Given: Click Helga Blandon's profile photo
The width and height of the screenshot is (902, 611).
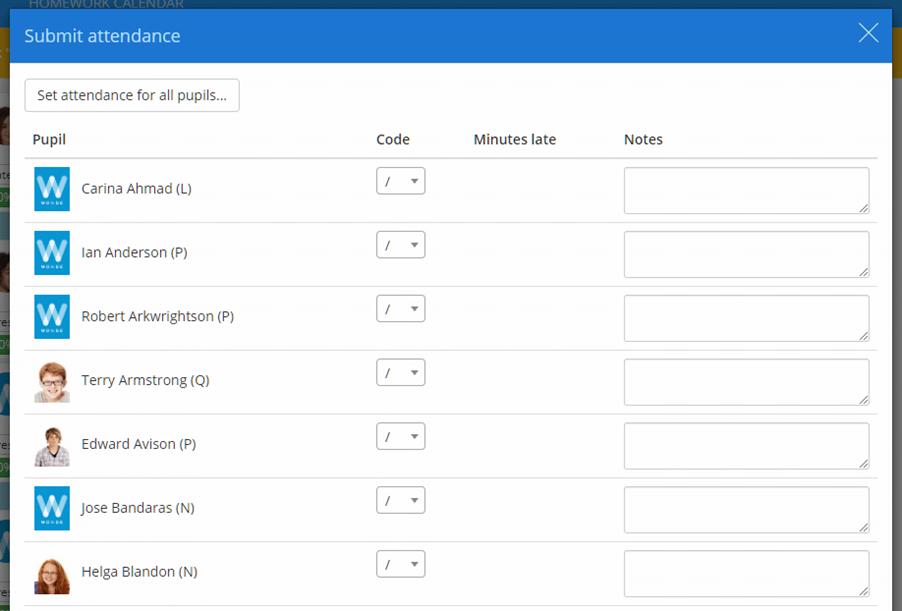Looking at the screenshot, I should pos(52,573).
